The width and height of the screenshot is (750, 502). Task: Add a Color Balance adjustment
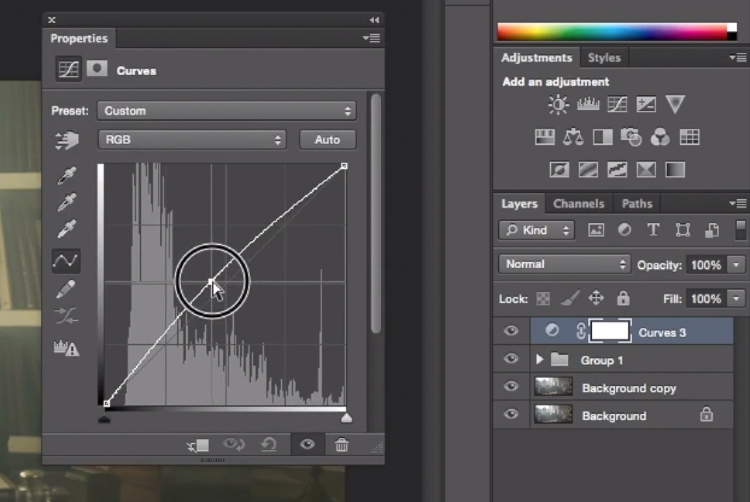573,138
